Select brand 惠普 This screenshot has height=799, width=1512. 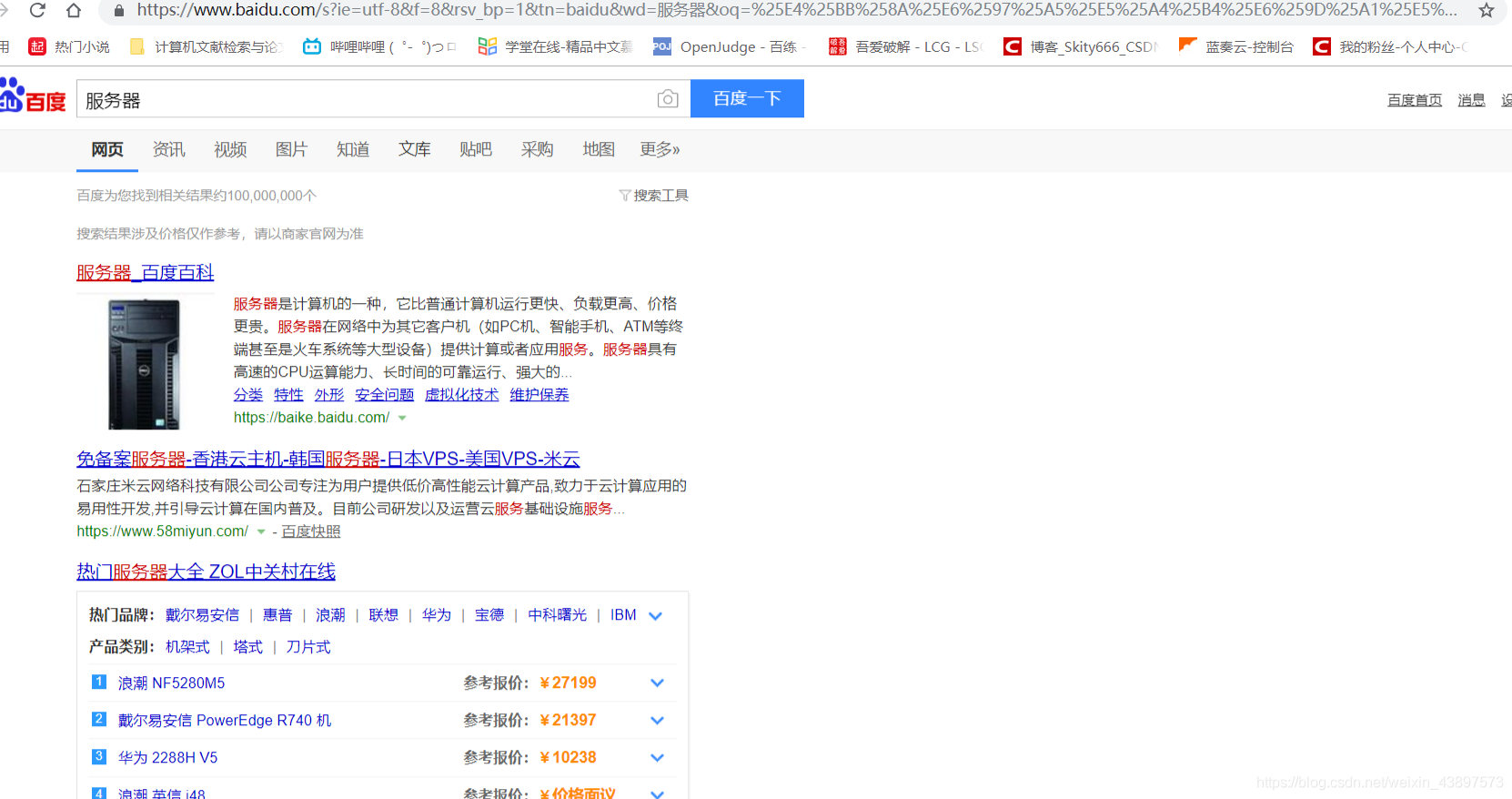(x=277, y=615)
